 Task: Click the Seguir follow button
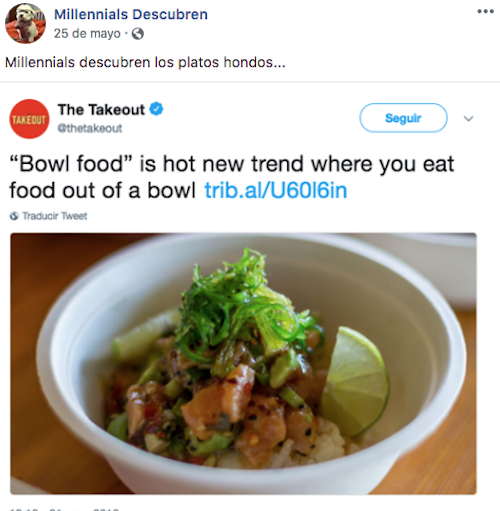[x=403, y=118]
